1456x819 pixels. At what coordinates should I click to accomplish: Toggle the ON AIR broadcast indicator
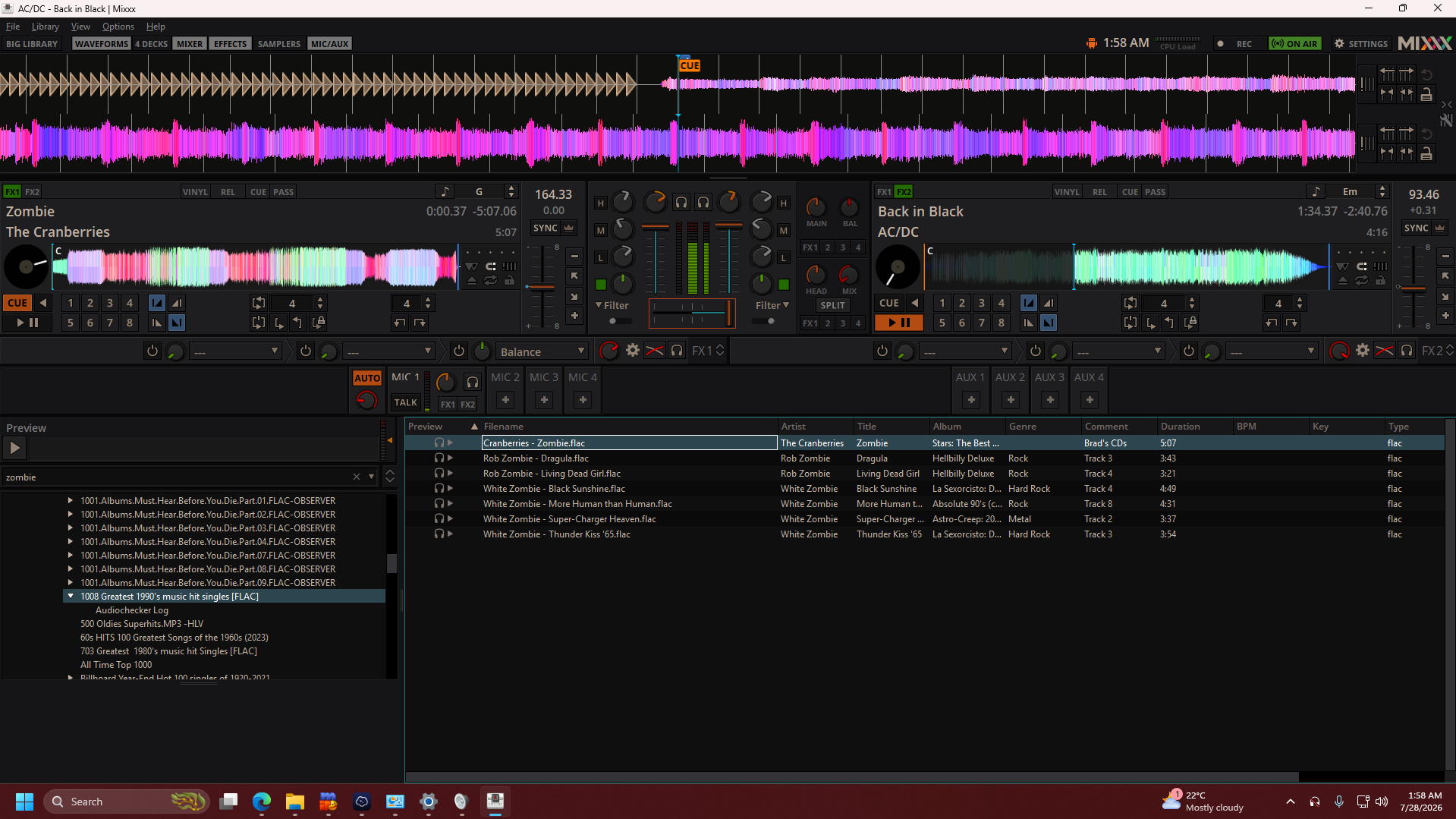(1295, 43)
